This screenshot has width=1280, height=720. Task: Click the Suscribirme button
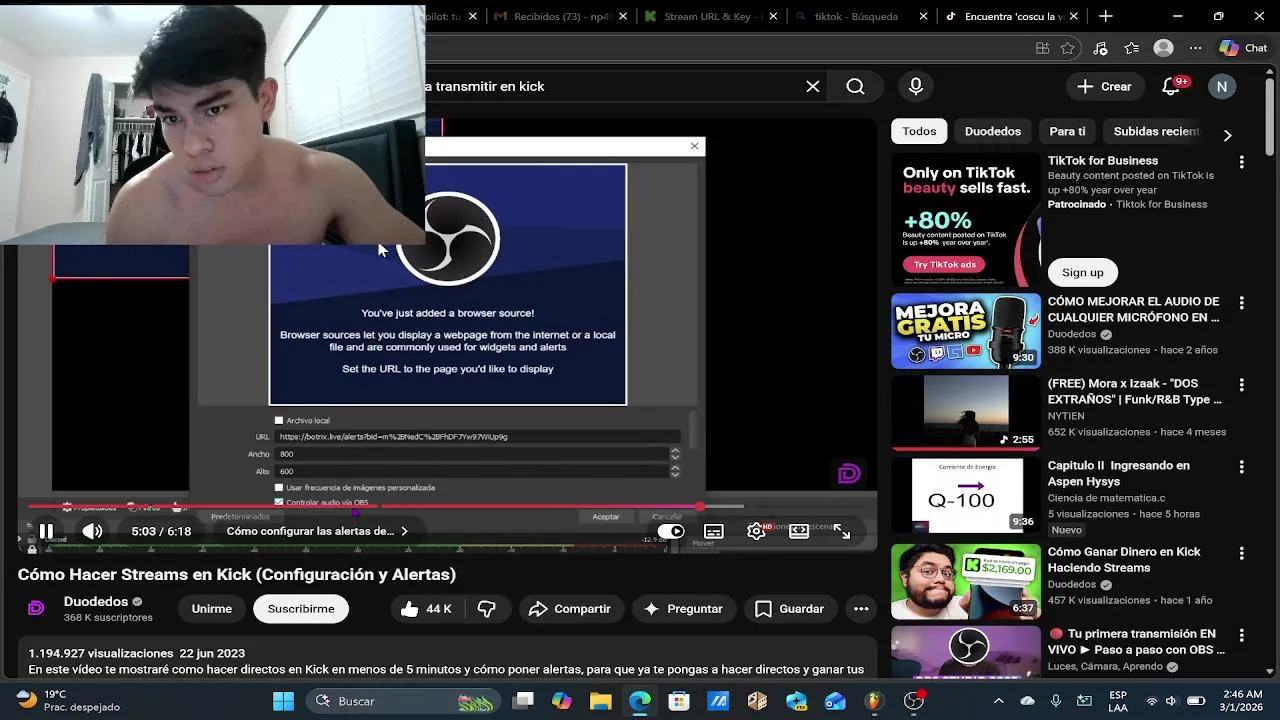(x=301, y=608)
